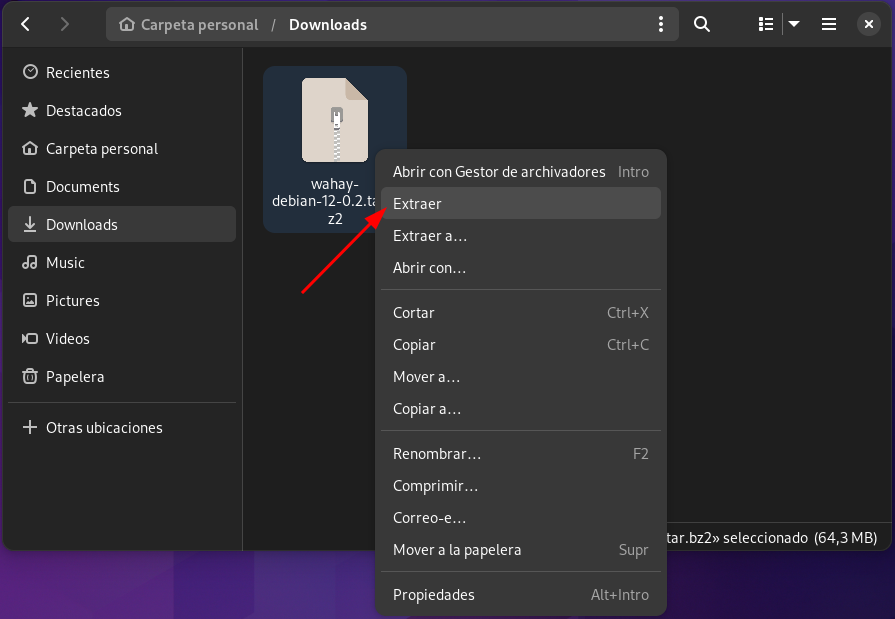Viewport: 895px width, 619px height.
Task: Select the wahay-debian archive file thumbnail
Action: 335,121
